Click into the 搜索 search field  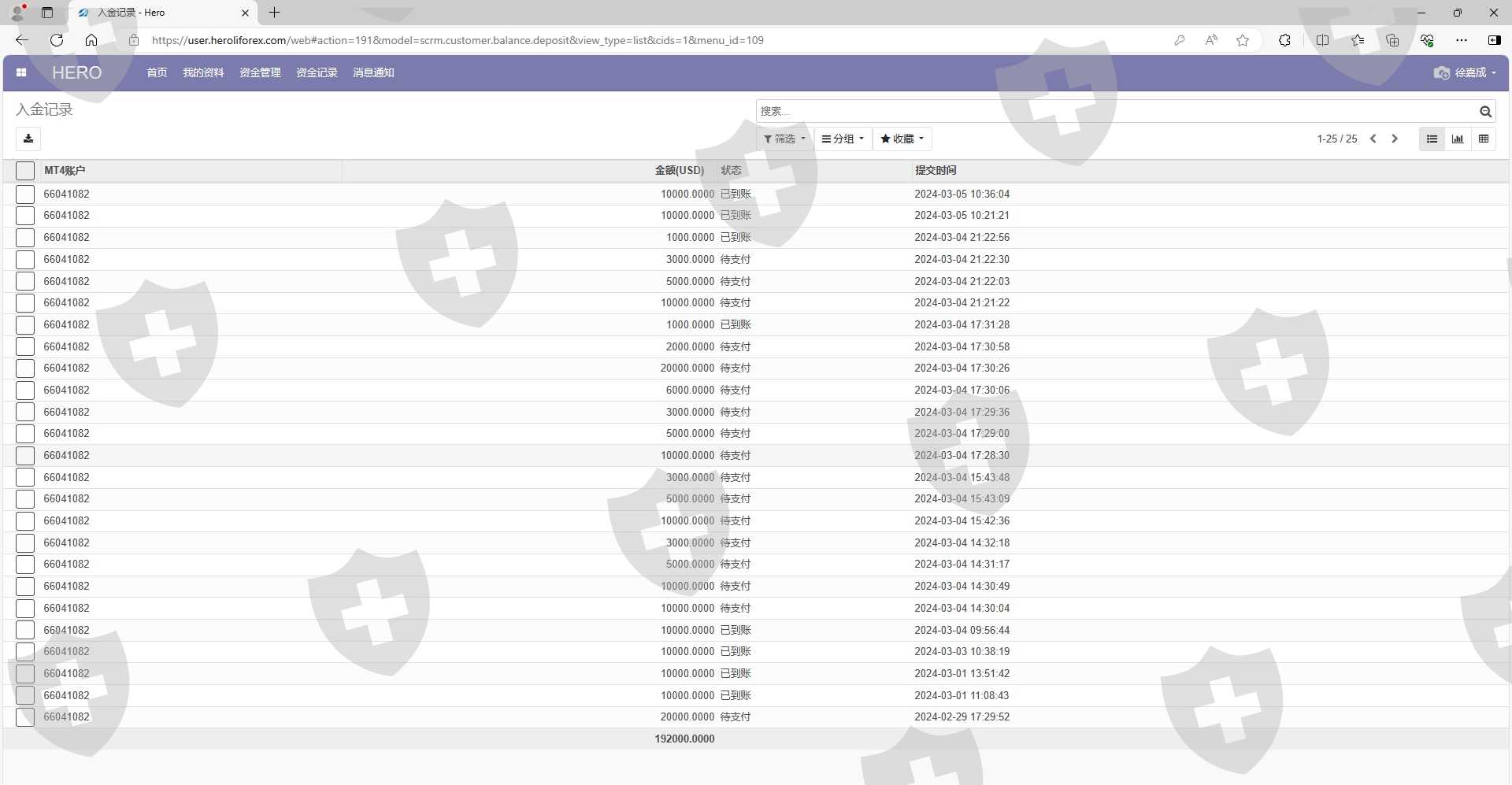point(1114,112)
